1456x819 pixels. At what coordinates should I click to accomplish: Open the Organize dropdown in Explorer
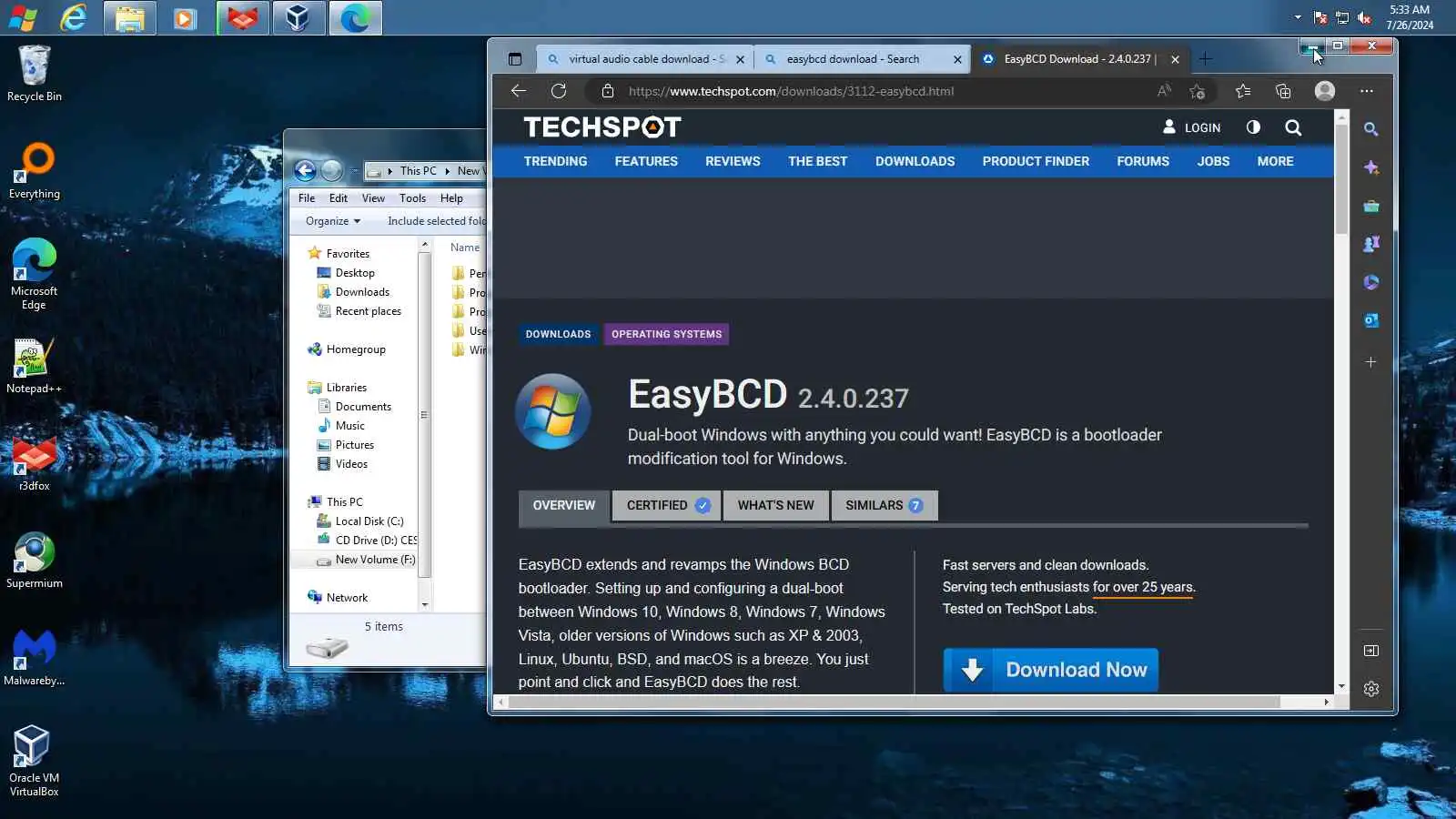333,221
